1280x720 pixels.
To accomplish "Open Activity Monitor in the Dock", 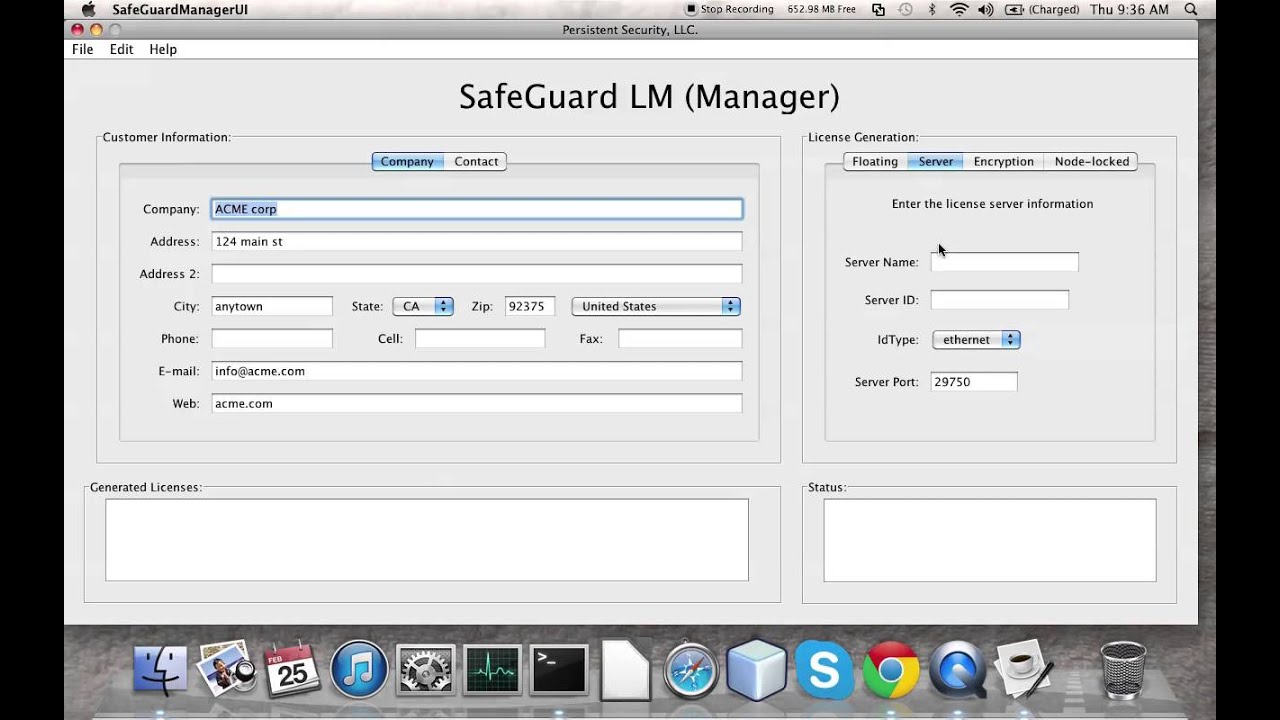I will click(x=492, y=669).
